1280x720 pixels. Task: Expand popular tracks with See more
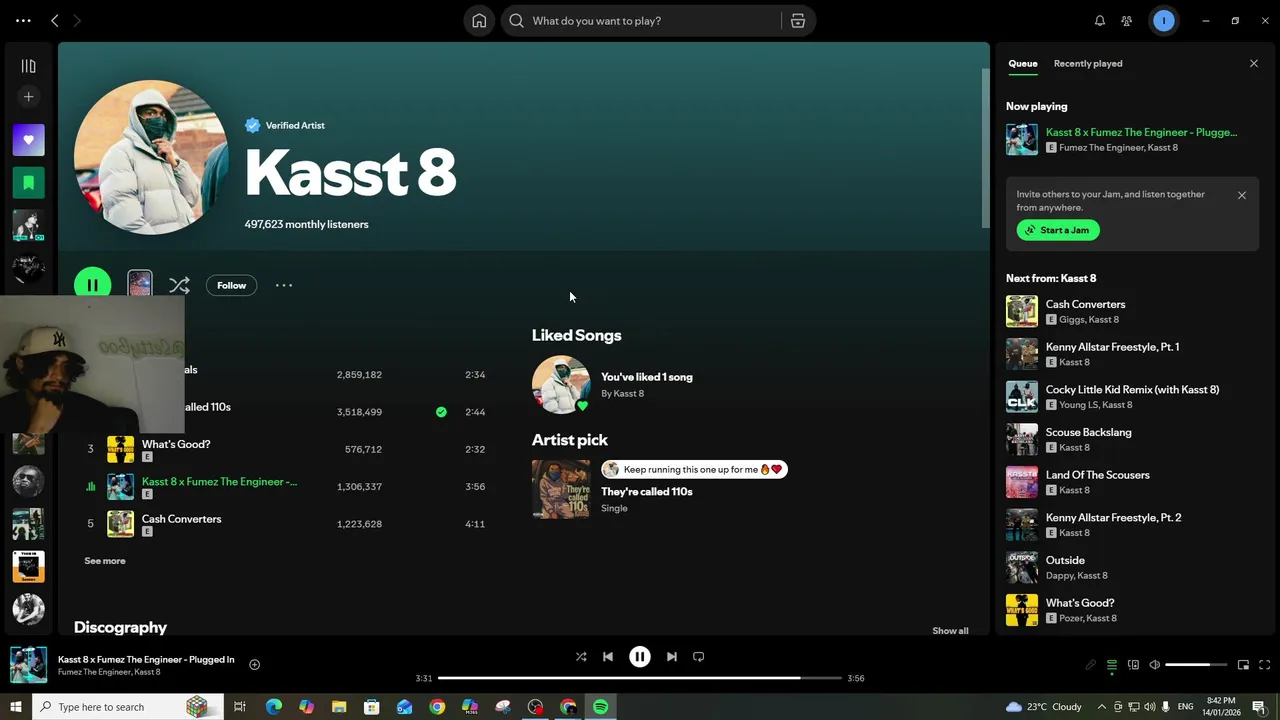(x=105, y=561)
